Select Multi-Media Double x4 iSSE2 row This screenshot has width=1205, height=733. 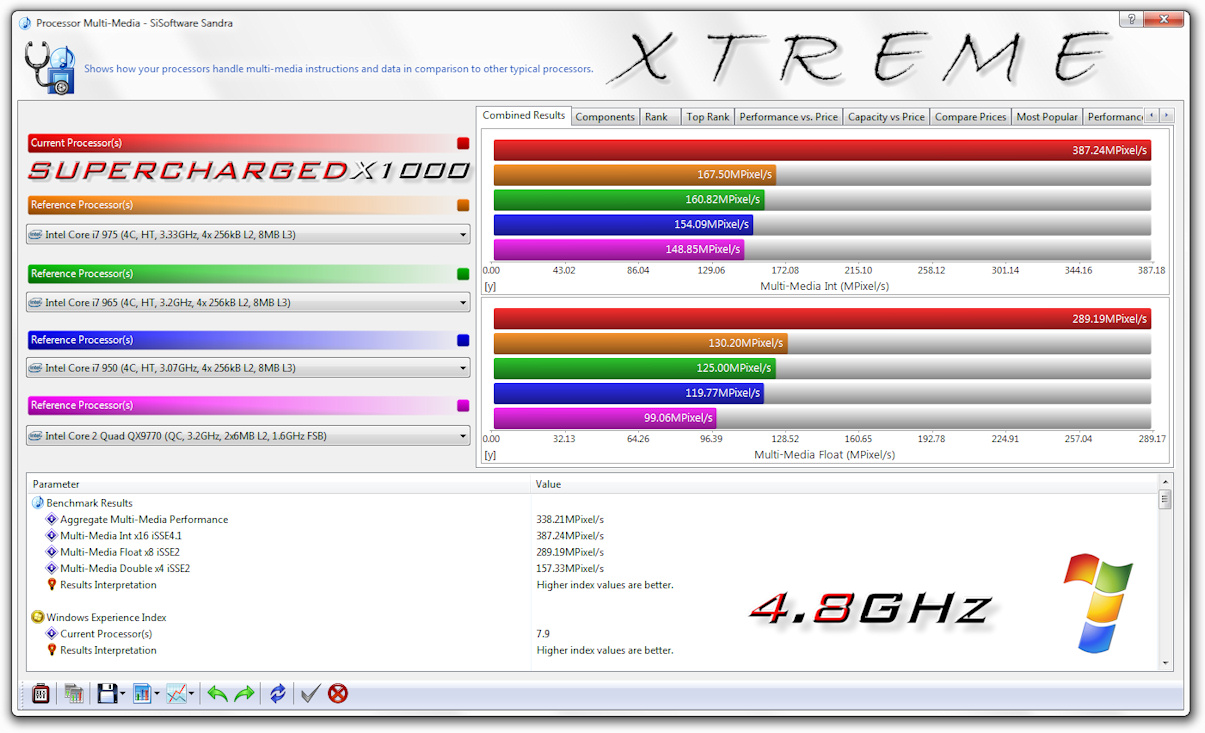tap(125, 568)
